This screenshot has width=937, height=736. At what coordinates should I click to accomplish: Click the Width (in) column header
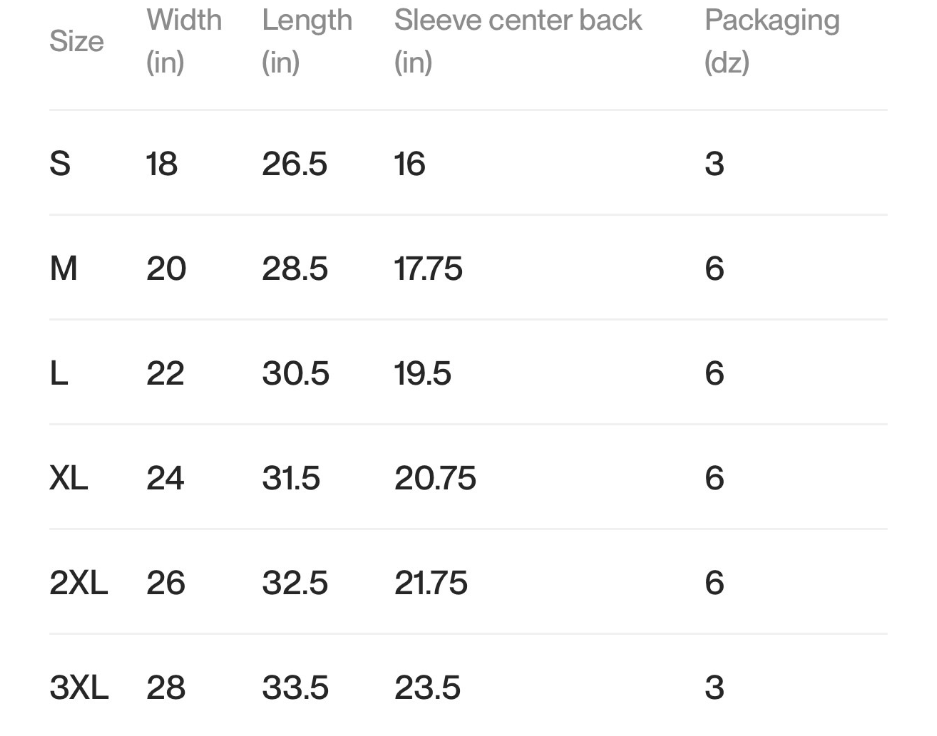point(184,41)
